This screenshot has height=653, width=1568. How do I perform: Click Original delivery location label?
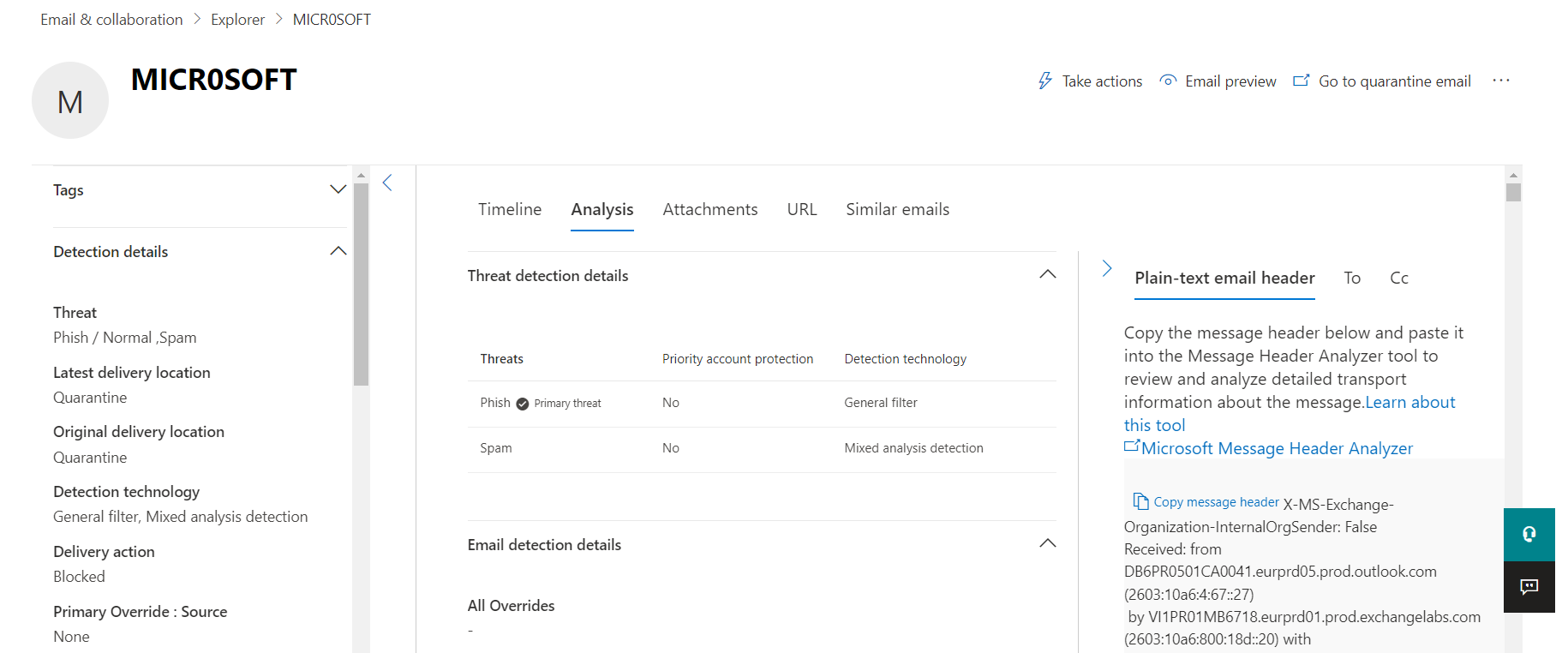click(x=139, y=432)
